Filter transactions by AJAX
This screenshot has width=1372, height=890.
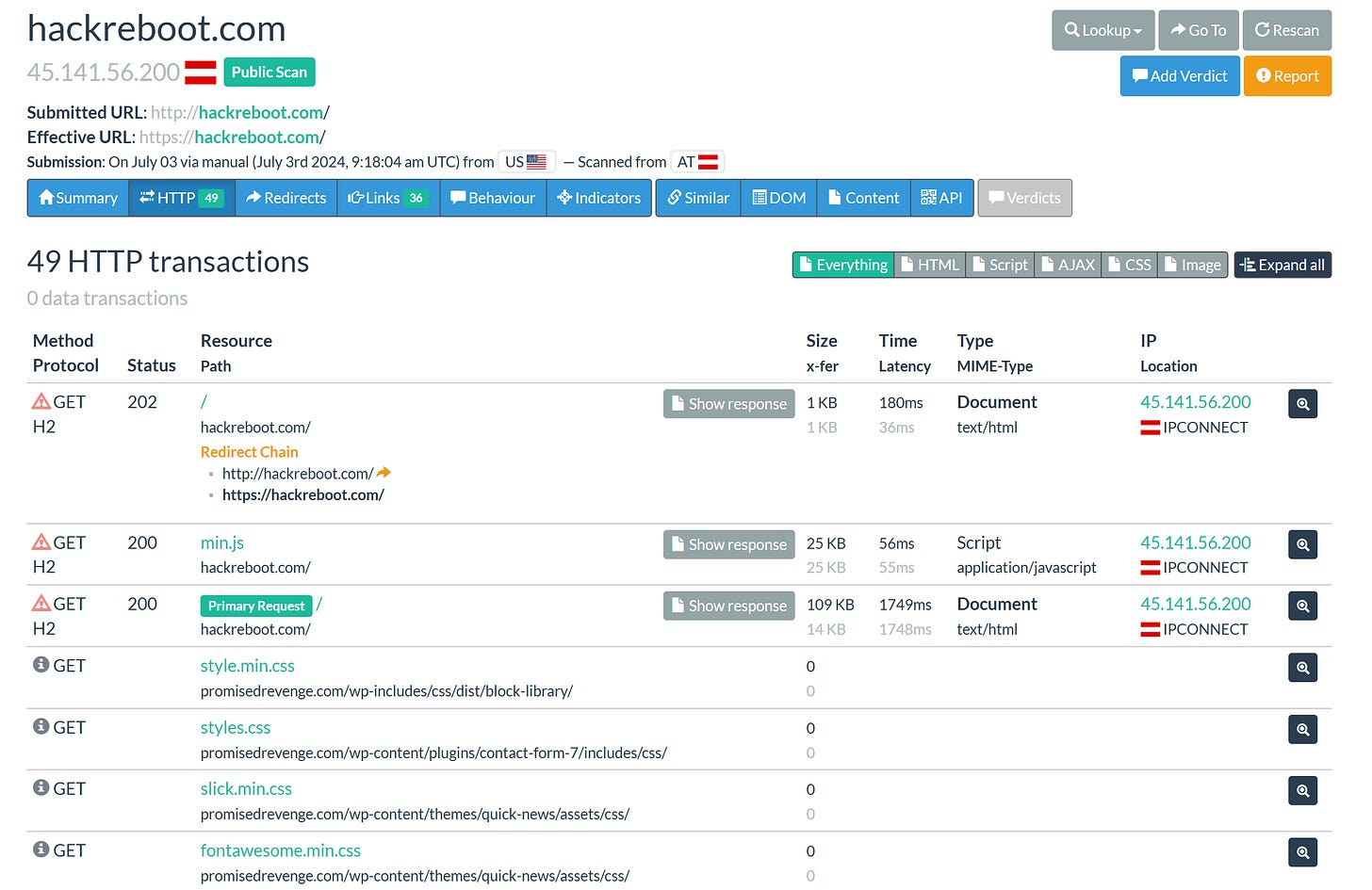(1068, 266)
